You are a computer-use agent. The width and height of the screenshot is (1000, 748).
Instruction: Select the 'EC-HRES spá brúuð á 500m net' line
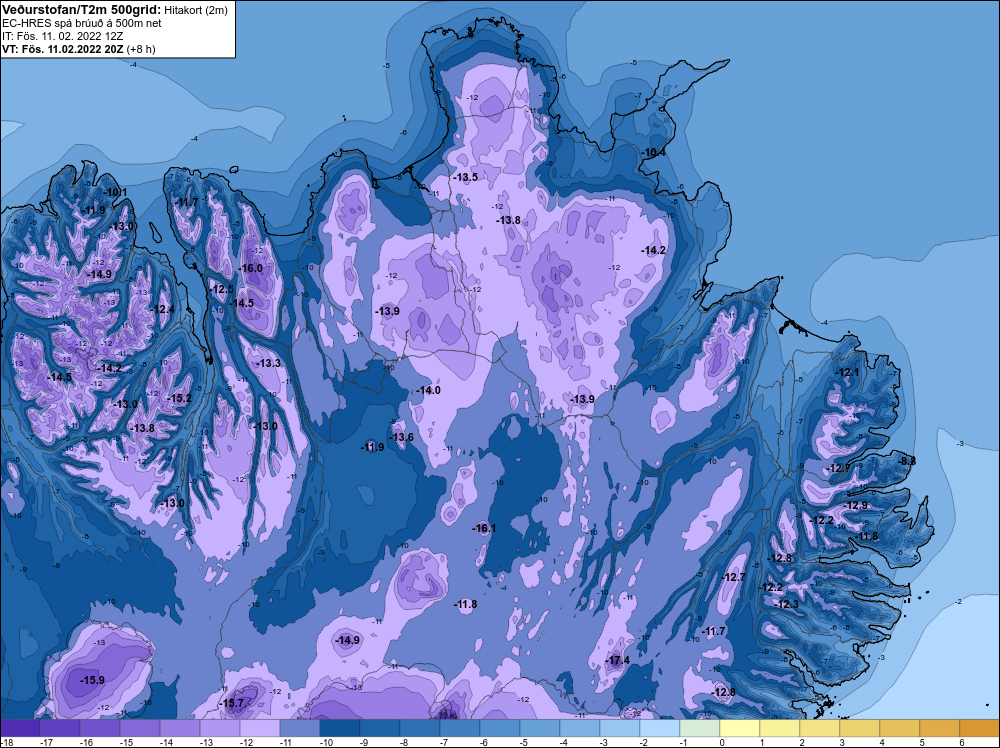82,23
